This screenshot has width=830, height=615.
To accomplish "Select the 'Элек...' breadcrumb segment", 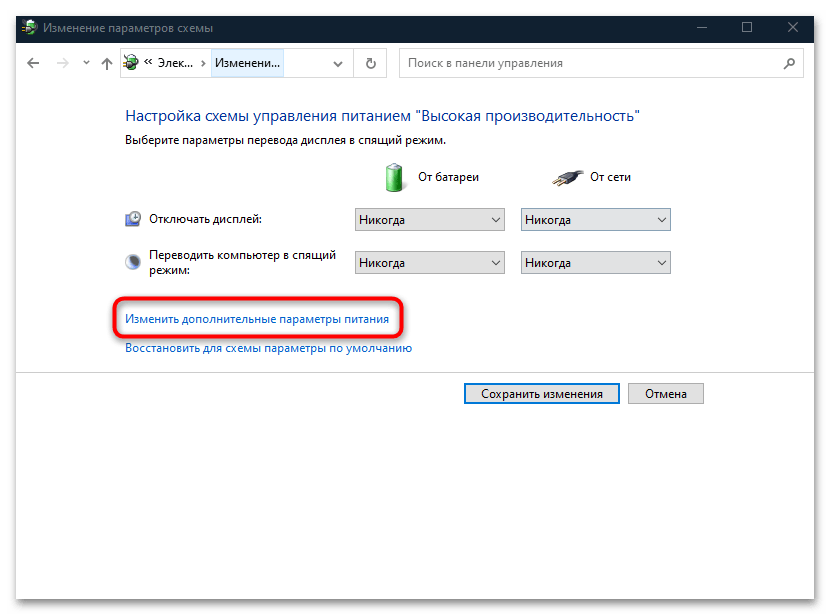I will pos(176,63).
